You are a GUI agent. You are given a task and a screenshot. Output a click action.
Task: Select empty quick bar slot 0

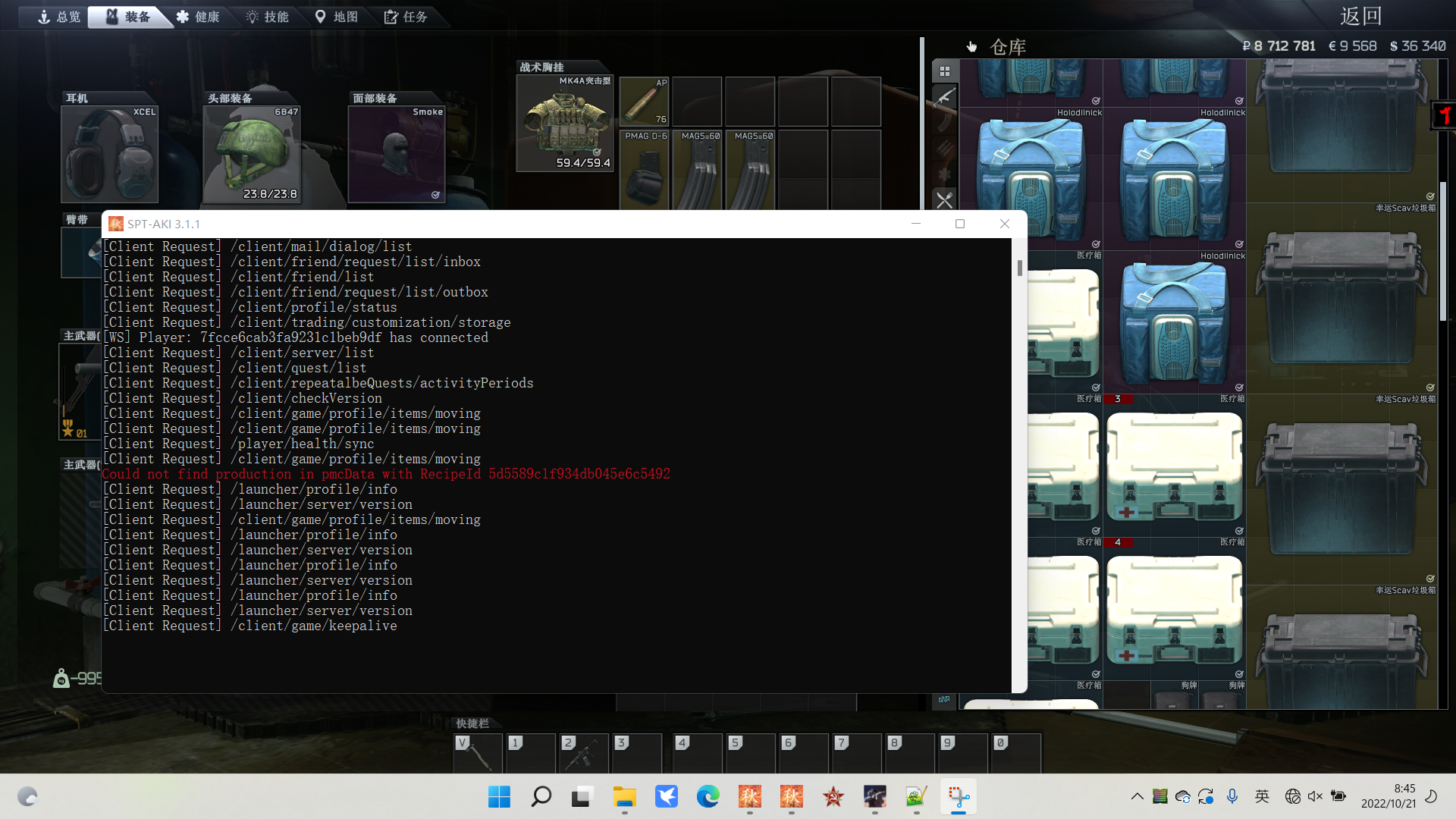(1016, 753)
